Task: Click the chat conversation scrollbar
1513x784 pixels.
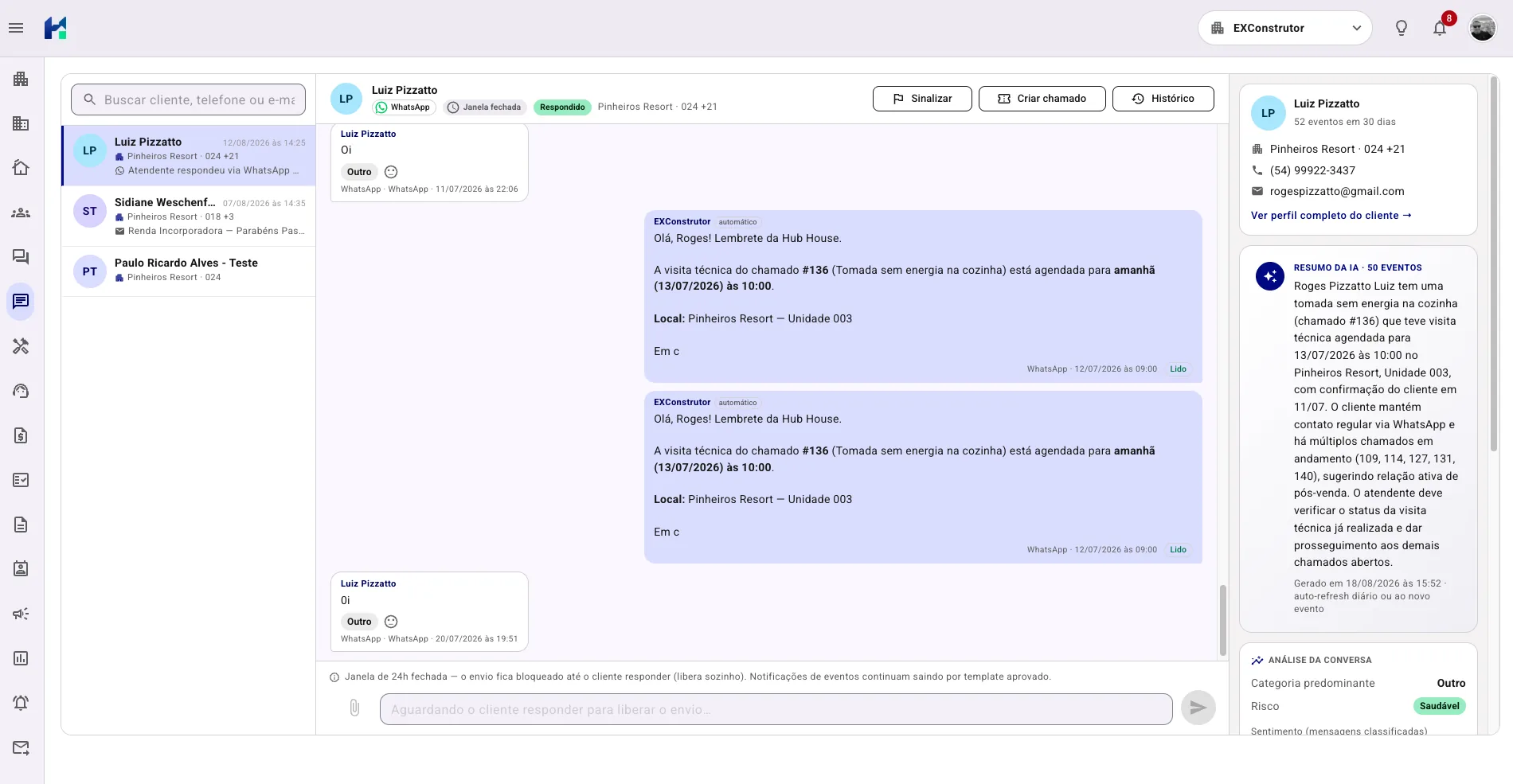Action: point(1222,621)
